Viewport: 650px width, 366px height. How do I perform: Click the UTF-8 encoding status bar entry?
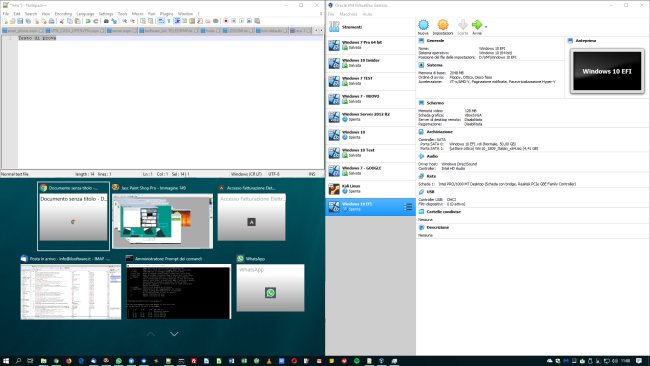274,174
